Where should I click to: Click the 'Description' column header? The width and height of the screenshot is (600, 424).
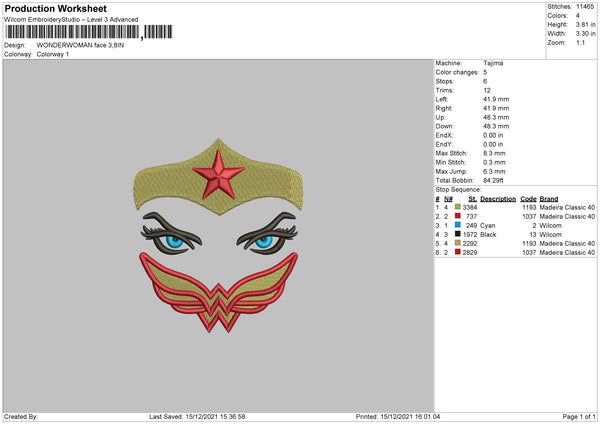498,199
